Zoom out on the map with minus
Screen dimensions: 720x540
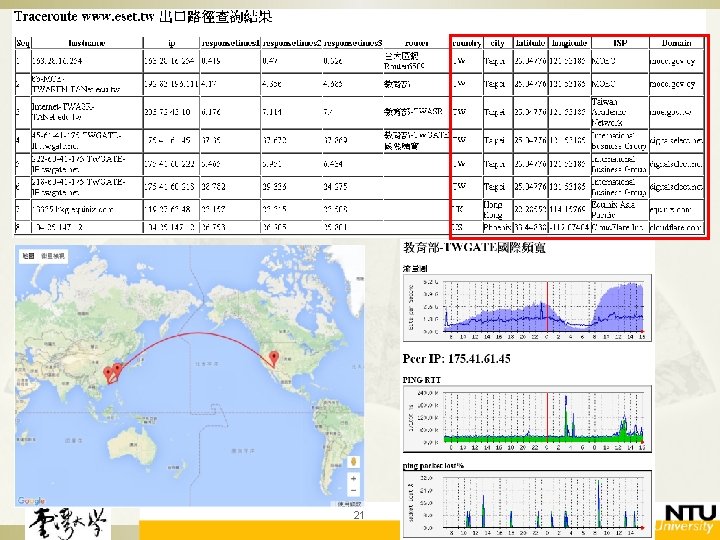[x=353, y=490]
